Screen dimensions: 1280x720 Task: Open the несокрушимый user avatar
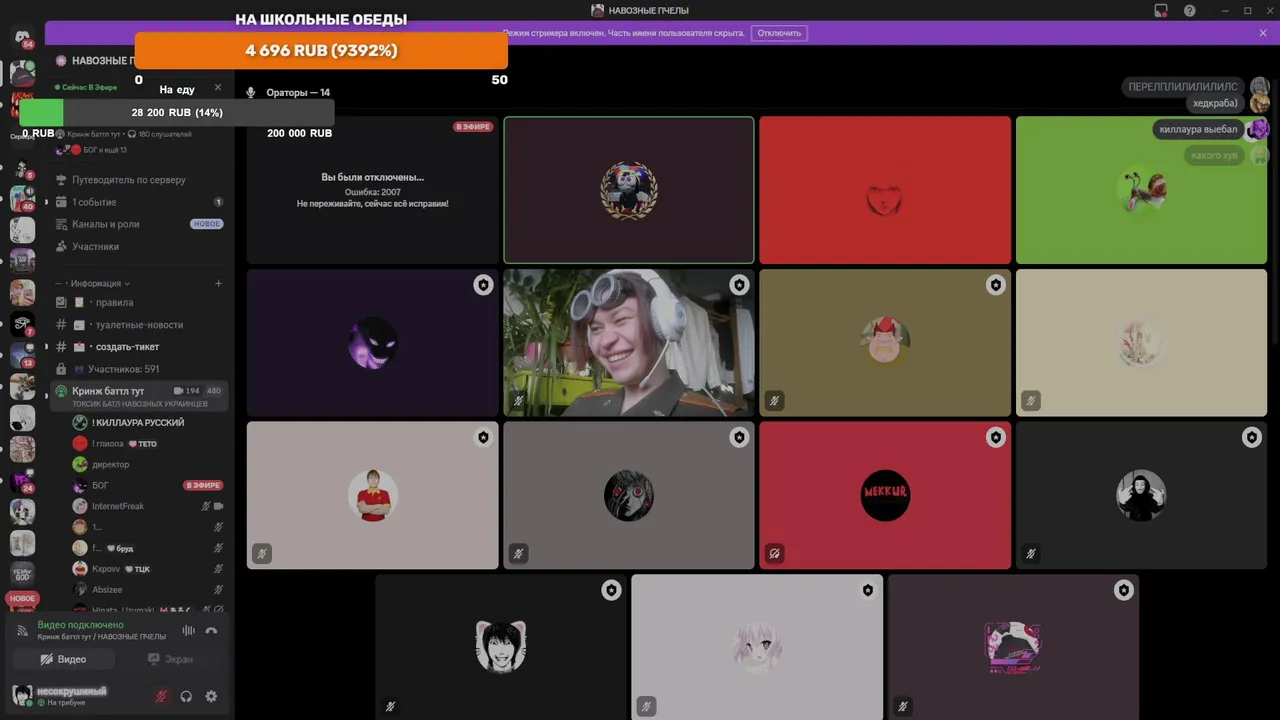tap(22, 695)
